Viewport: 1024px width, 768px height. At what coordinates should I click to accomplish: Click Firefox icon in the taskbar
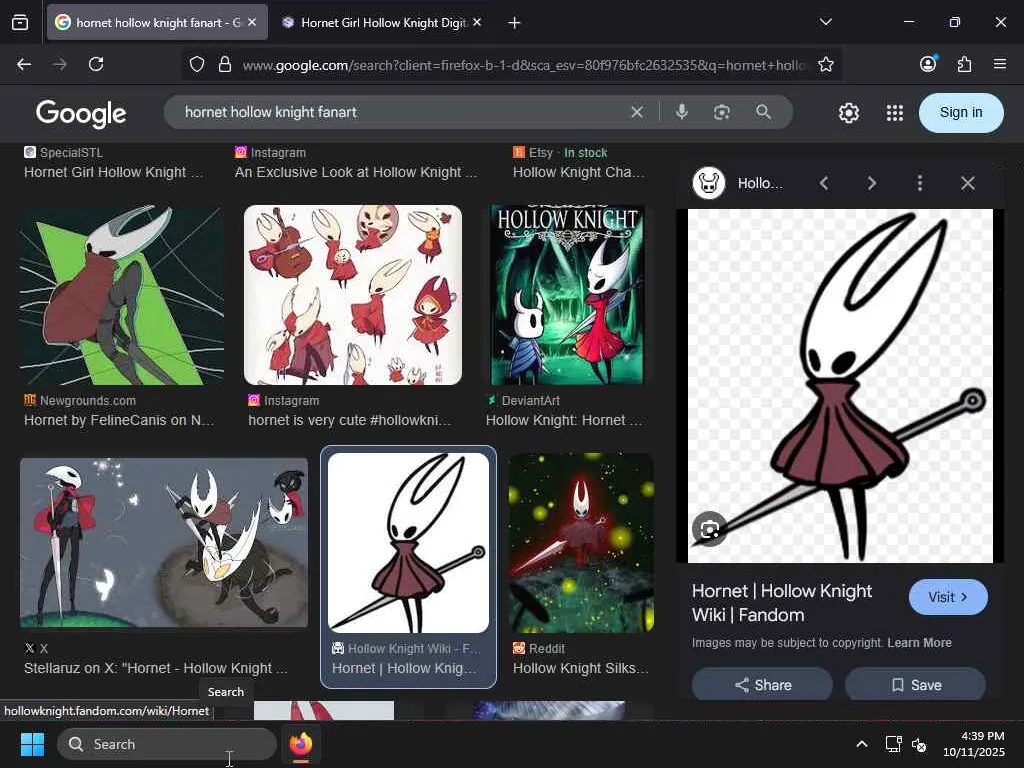pos(300,744)
